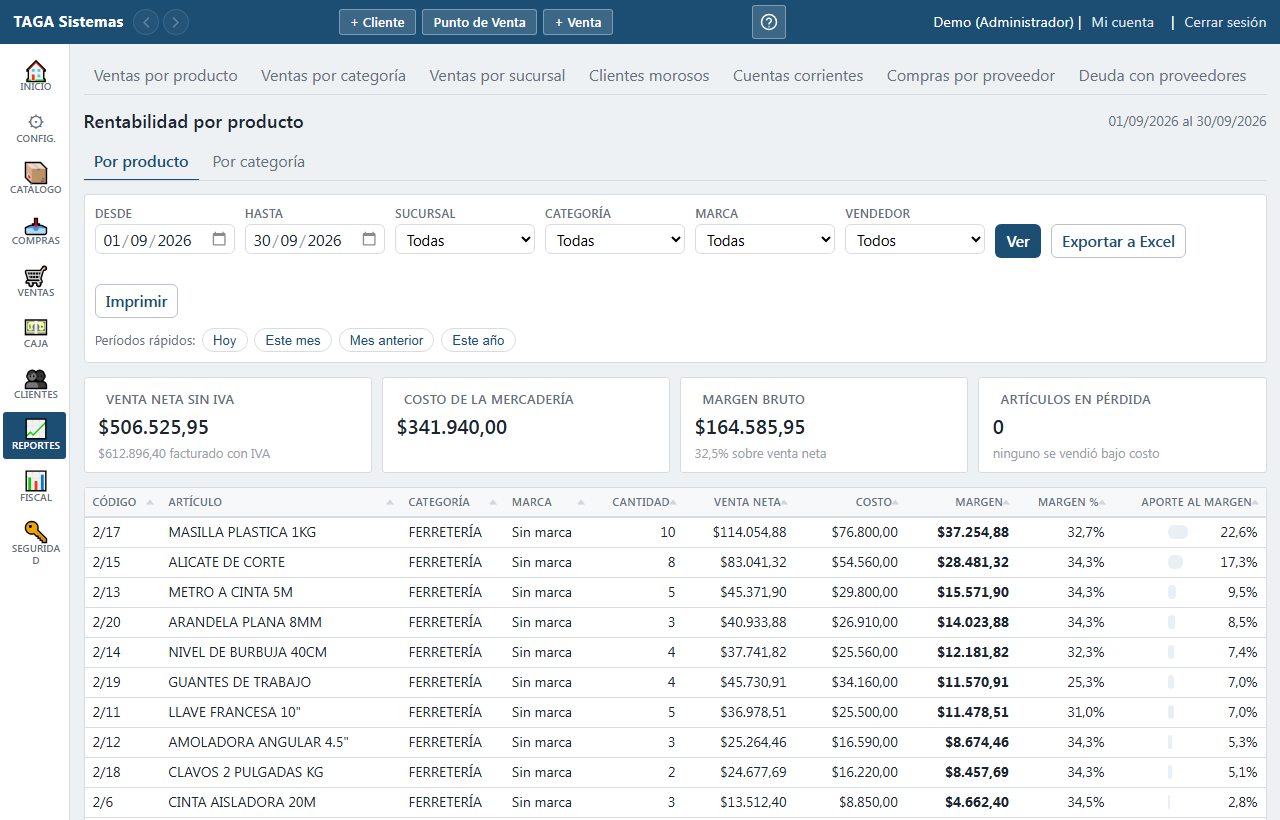Open the Deuda con proveedores report

tap(1162, 76)
